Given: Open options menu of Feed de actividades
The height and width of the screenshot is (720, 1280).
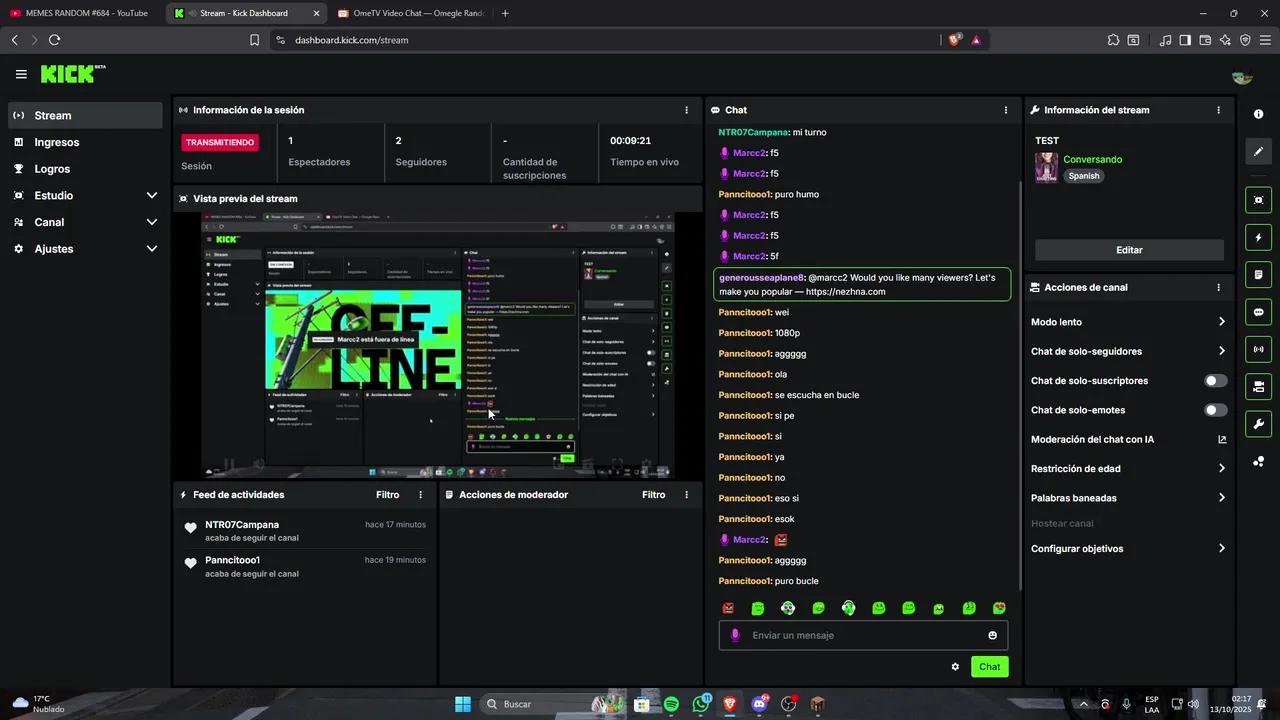Looking at the screenshot, I should (420, 495).
